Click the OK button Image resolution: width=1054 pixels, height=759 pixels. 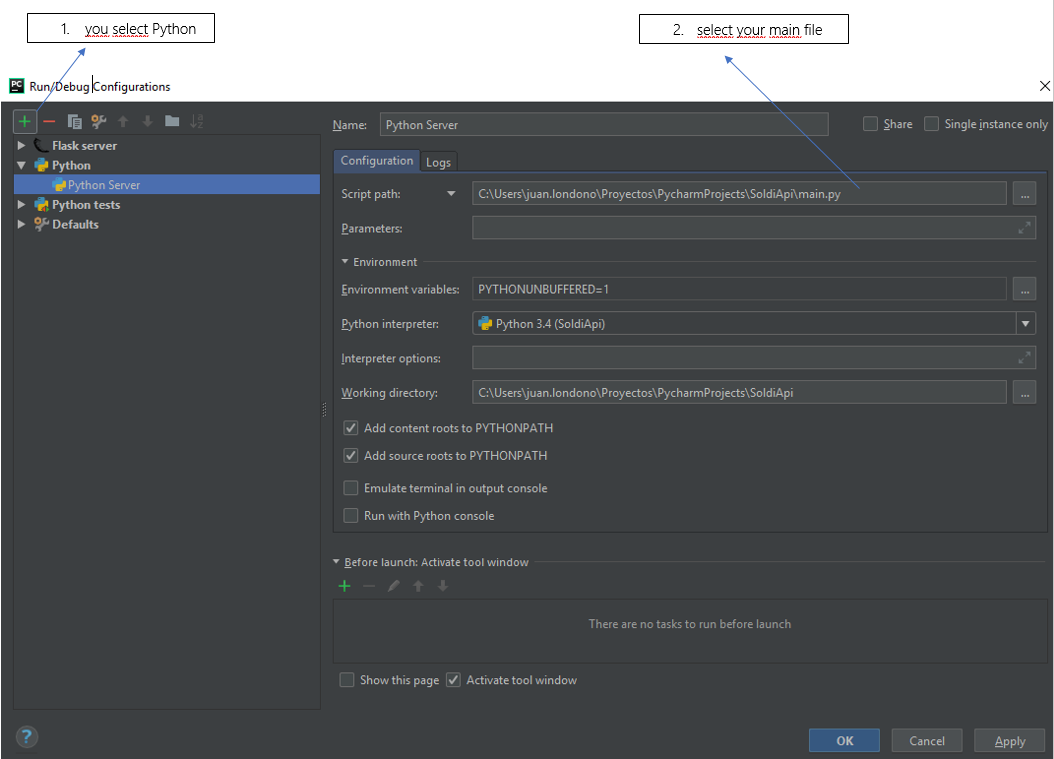tap(844, 740)
